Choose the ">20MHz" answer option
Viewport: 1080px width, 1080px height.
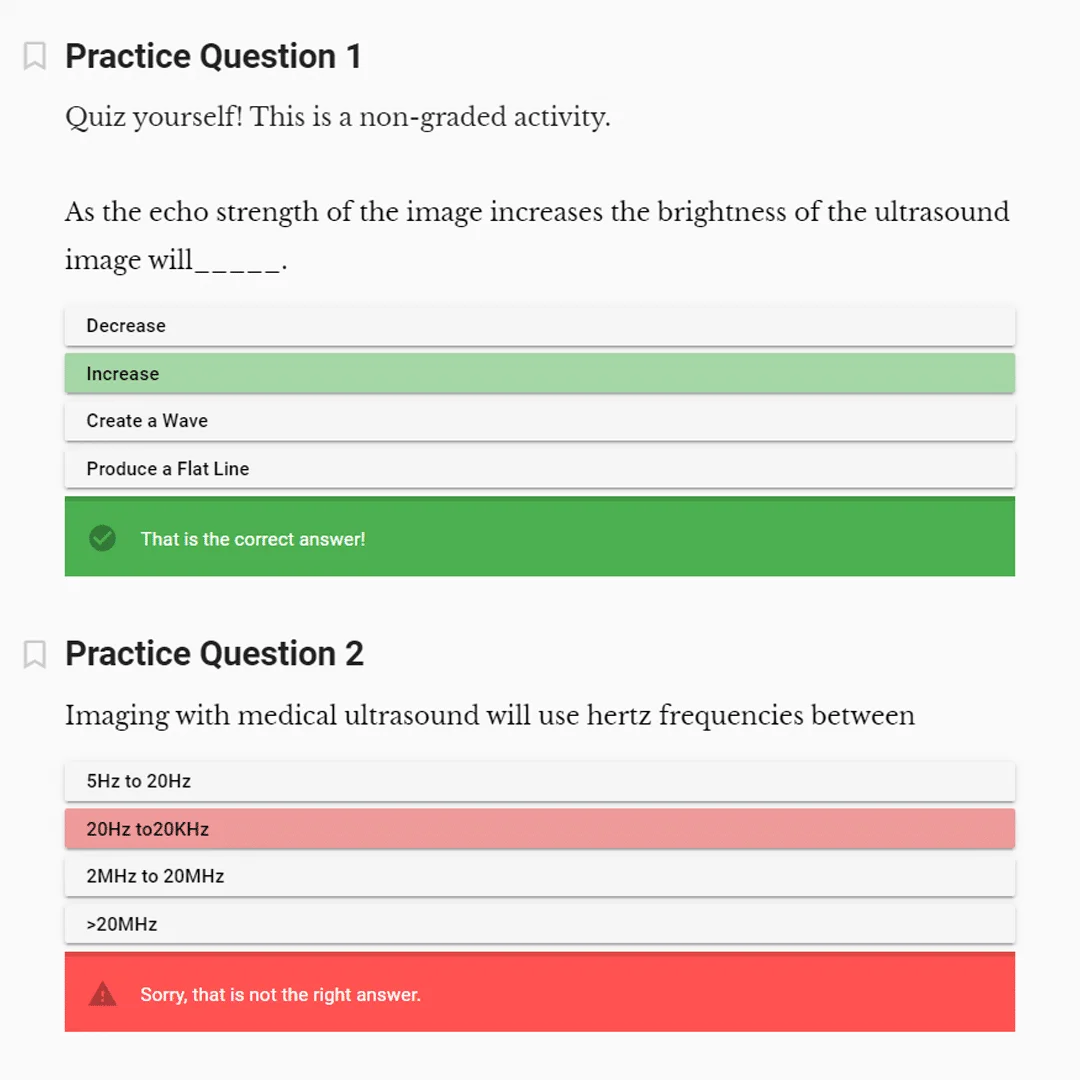tap(540, 924)
